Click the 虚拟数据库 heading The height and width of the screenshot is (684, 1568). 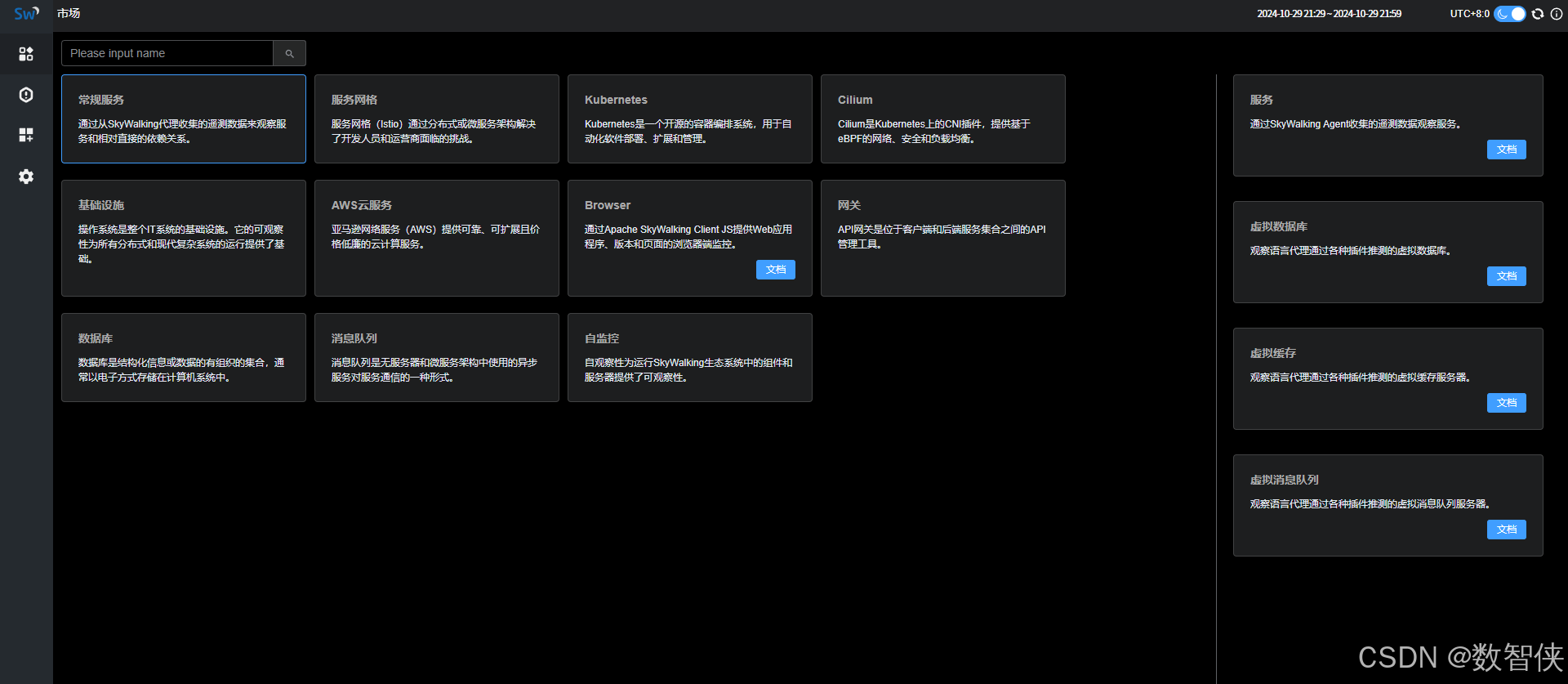[x=1279, y=226]
